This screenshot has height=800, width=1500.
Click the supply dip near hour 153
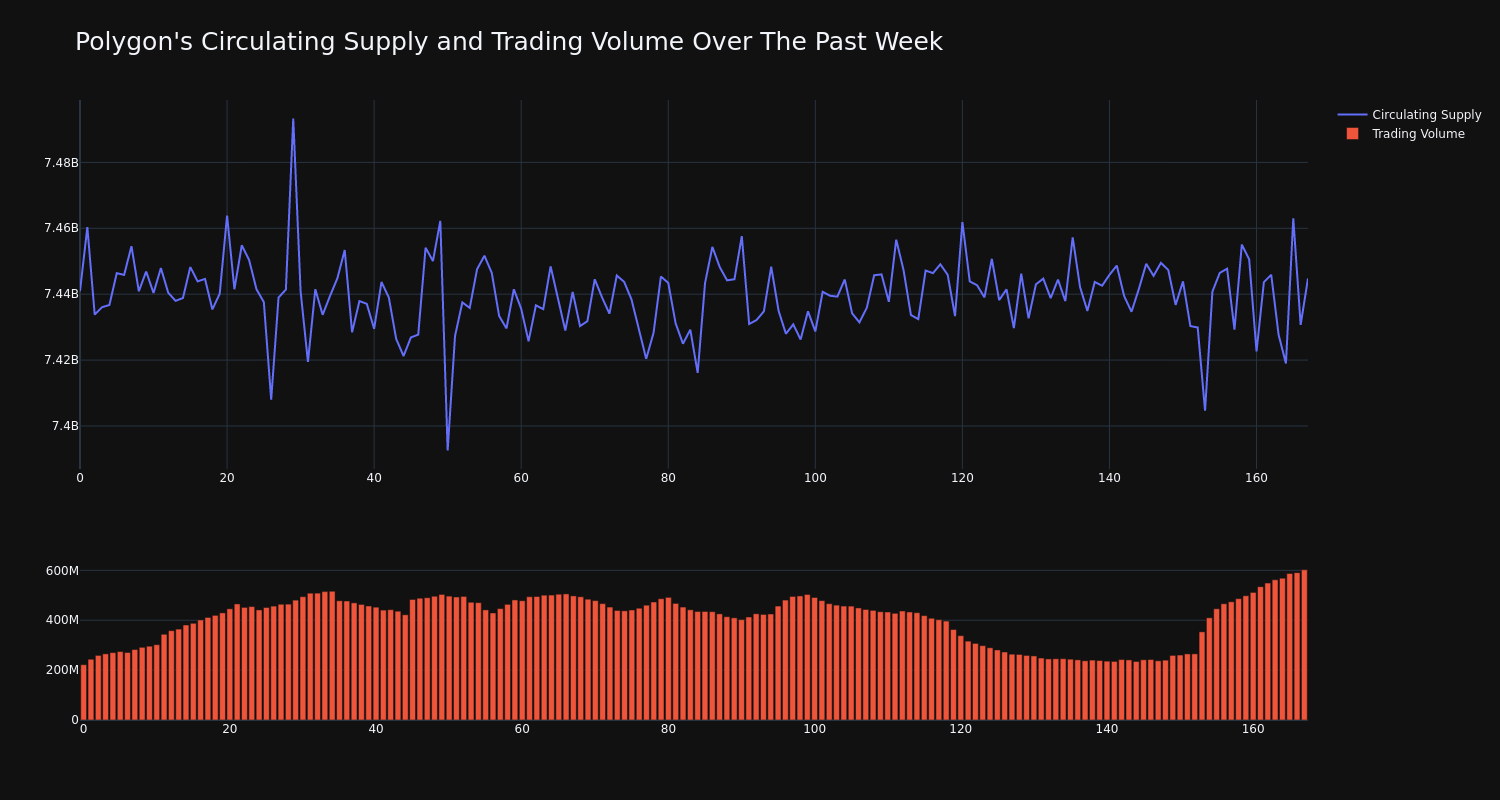point(1205,410)
